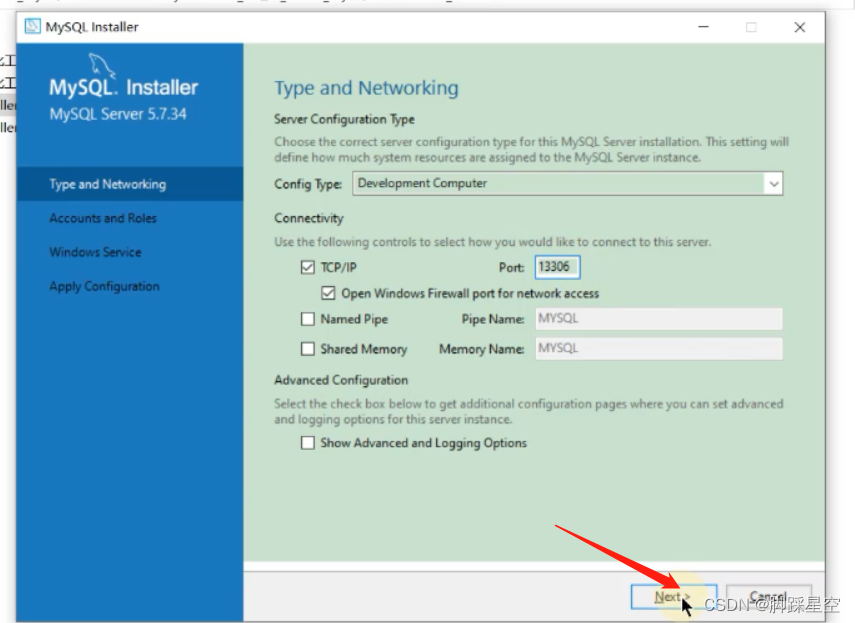
Task: Click the MySQL Installer title bar icon
Action: coord(33,26)
